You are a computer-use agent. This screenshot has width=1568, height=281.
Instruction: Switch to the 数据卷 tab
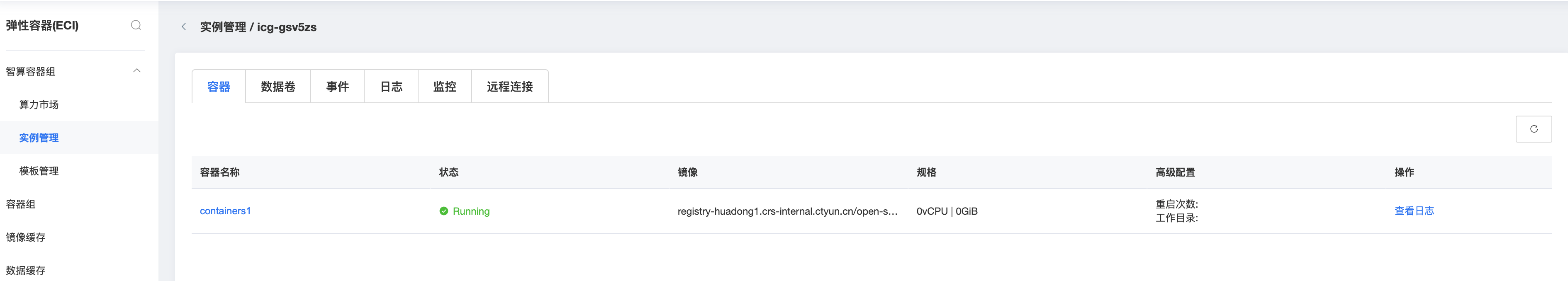point(278,87)
